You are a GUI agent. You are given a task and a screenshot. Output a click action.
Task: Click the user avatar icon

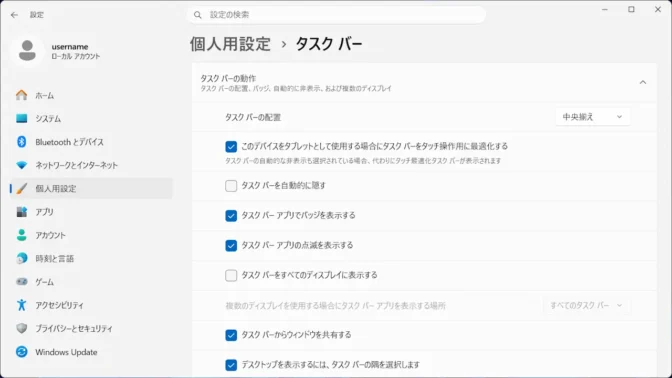[x=27, y=51]
